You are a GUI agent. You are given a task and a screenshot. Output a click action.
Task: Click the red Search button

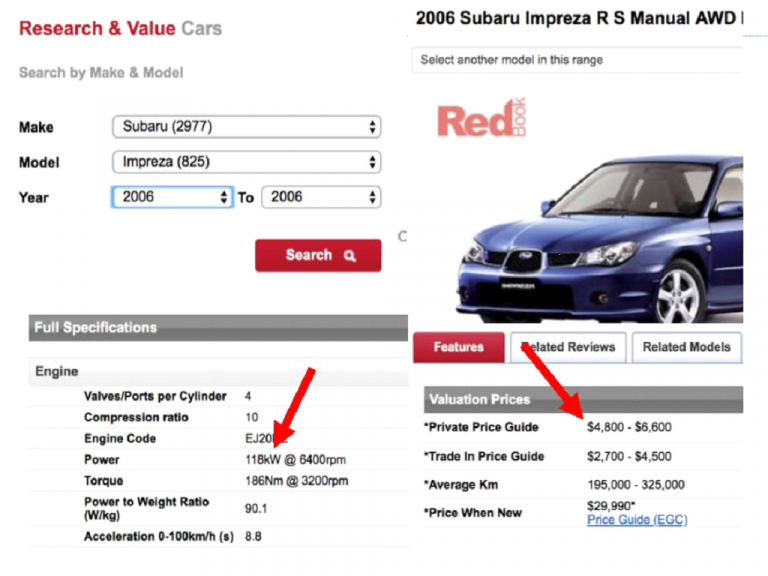click(x=317, y=255)
